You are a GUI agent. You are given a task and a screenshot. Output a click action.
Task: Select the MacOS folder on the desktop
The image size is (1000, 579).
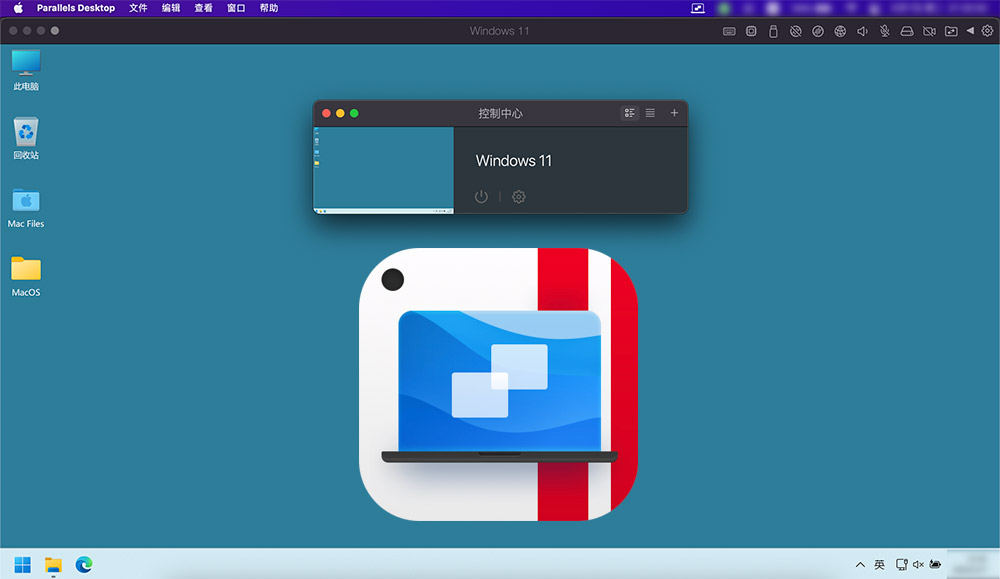pos(26,276)
